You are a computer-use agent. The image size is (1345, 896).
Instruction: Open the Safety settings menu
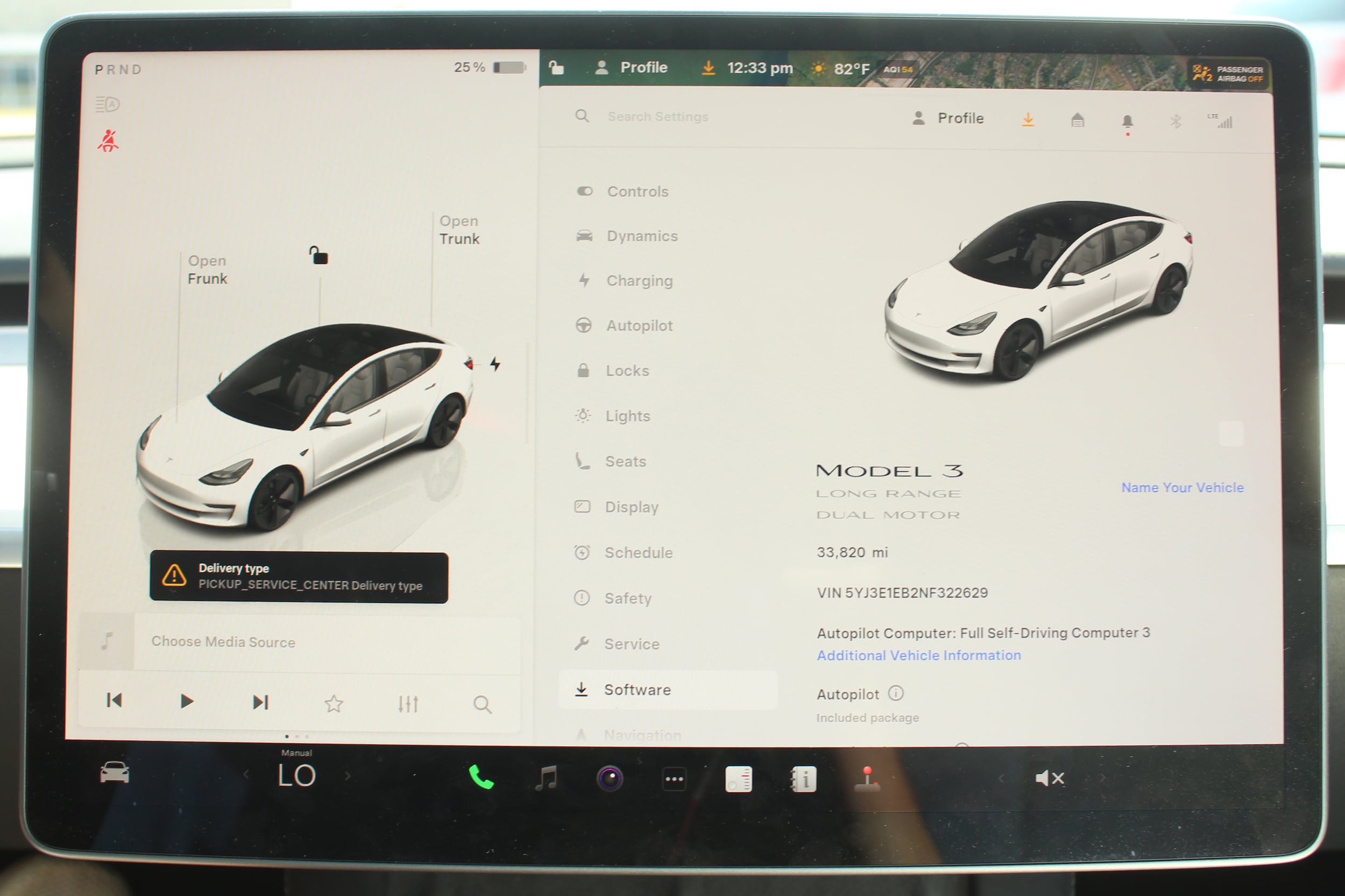[x=612, y=598]
